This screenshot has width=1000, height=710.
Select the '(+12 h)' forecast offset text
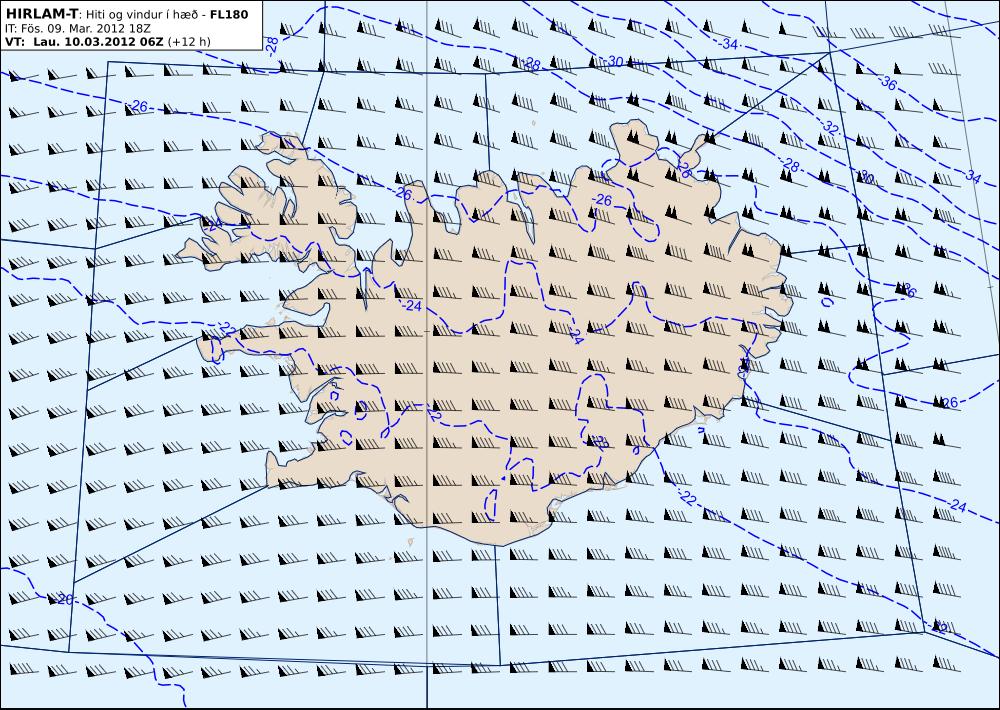point(189,41)
